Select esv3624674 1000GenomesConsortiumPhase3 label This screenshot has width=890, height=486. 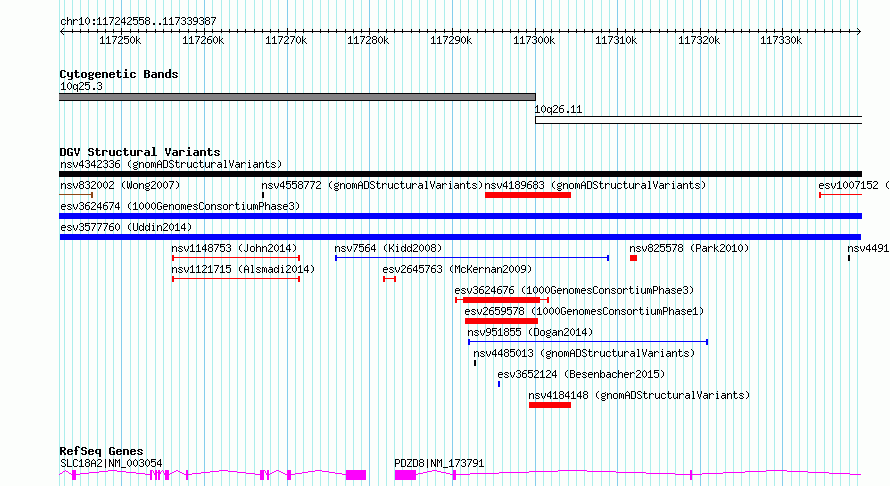click(180, 206)
